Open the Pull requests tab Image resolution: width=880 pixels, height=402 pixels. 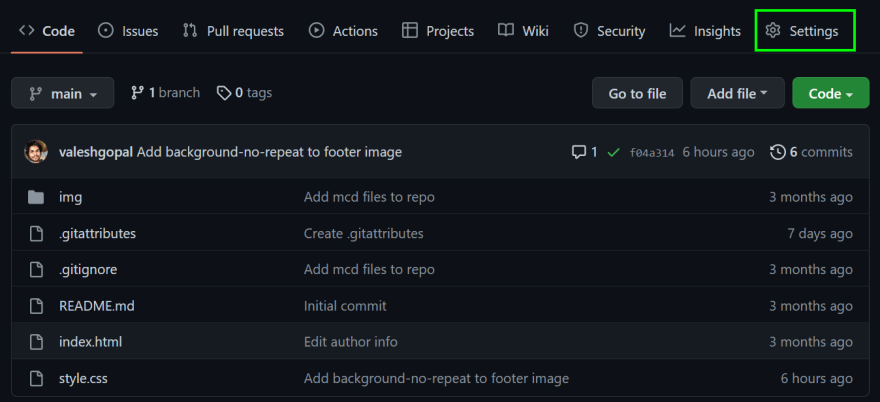[233, 31]
